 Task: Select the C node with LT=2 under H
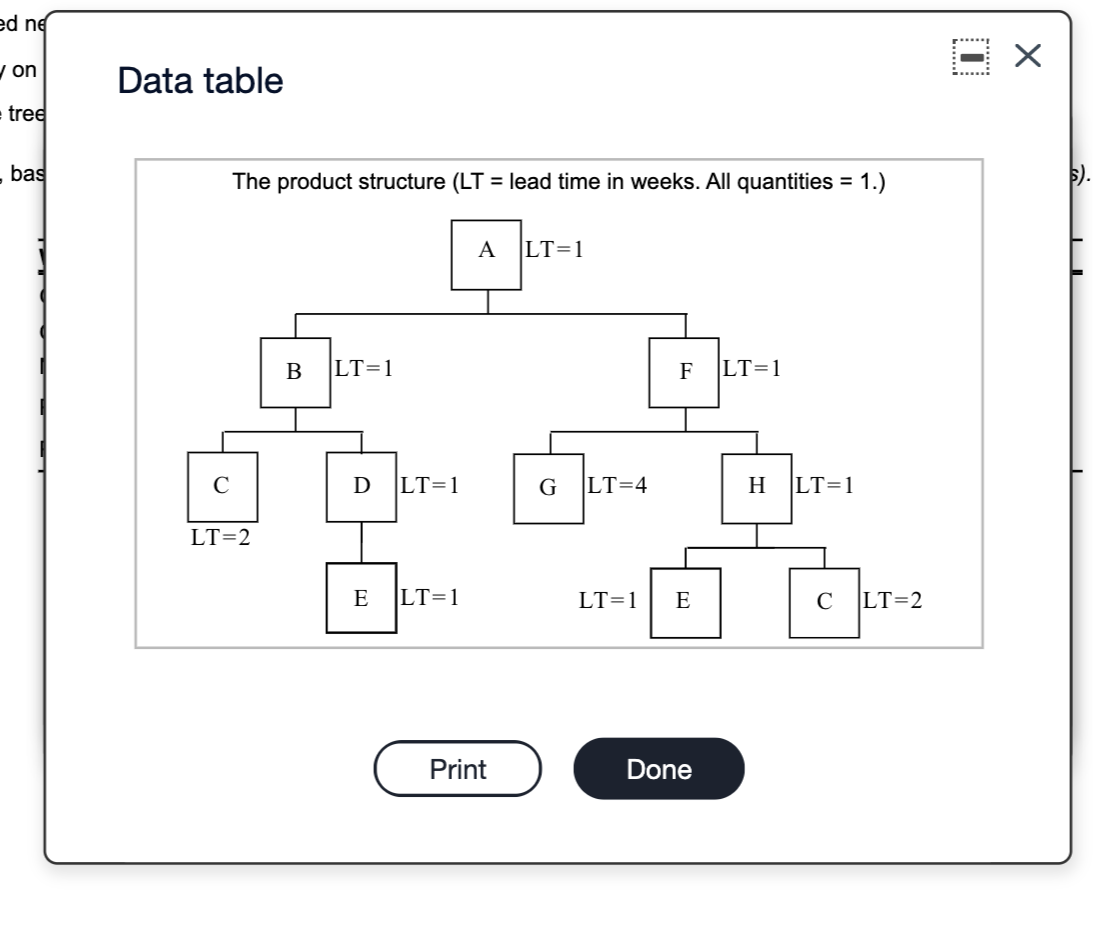pos(824,601)
